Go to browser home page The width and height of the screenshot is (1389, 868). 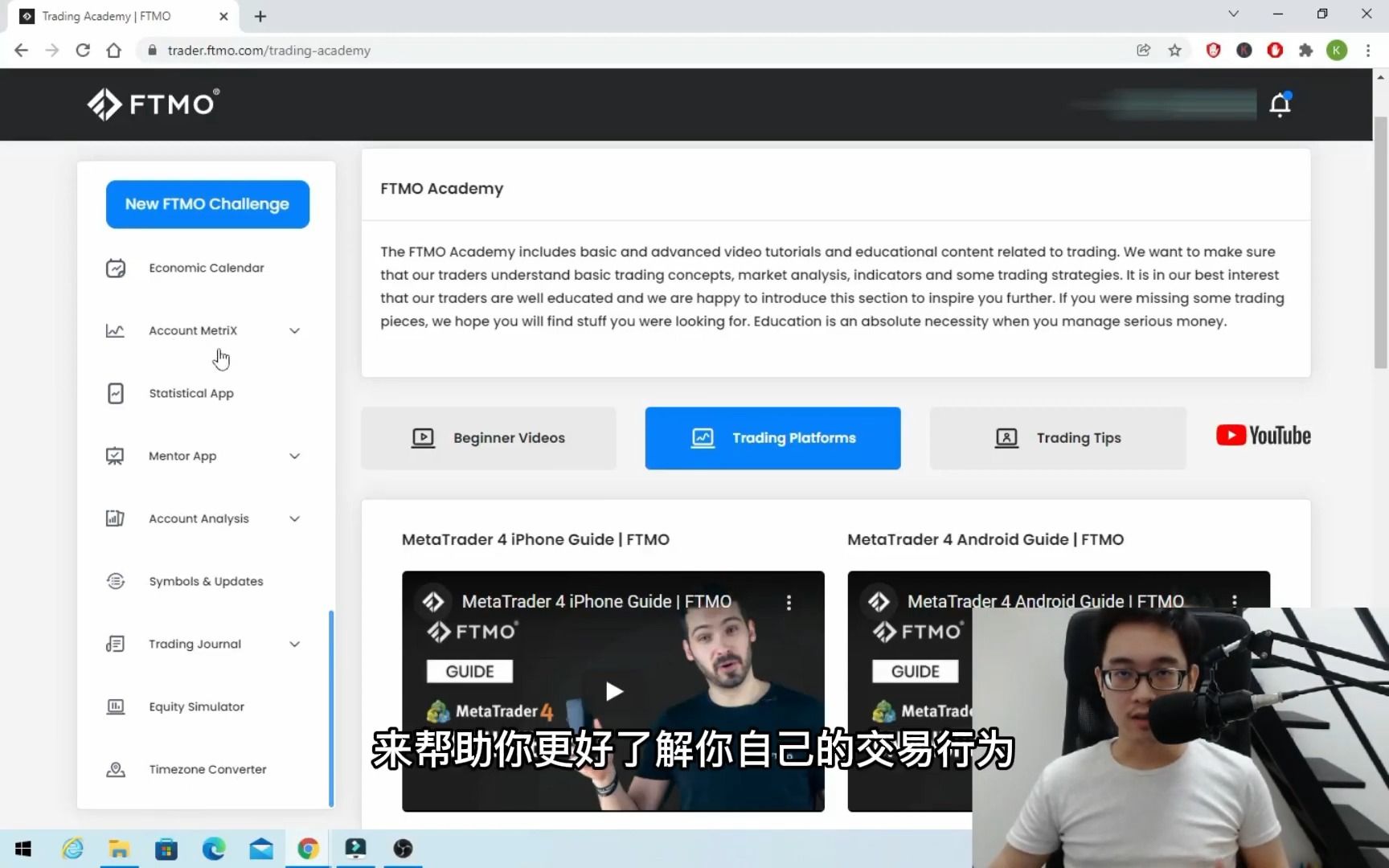coord(114,51)
